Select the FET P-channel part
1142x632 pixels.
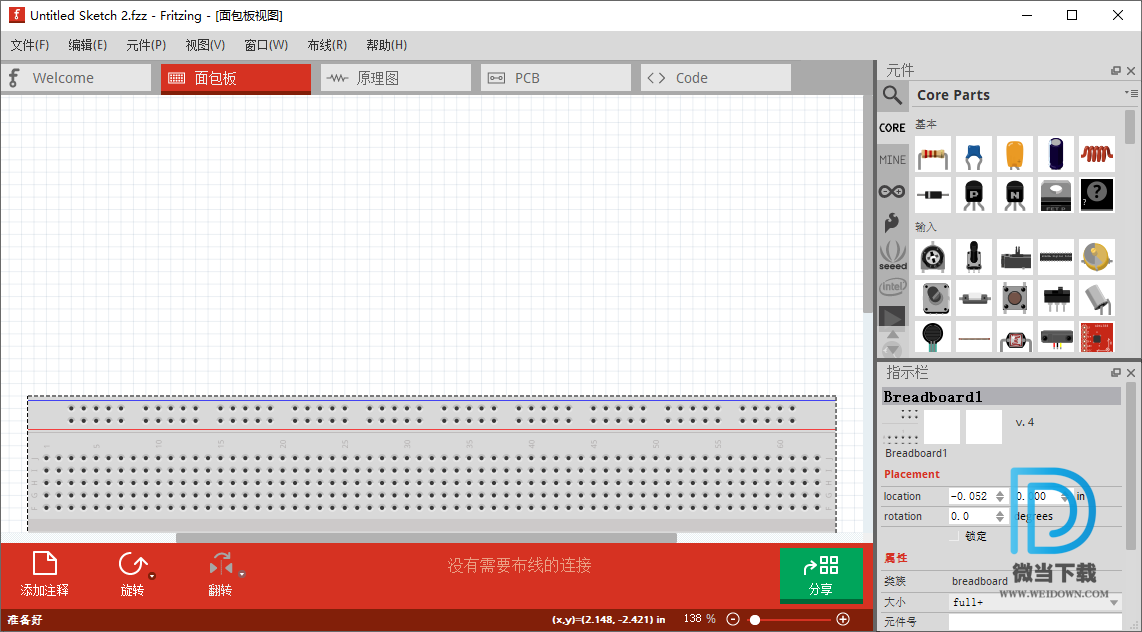point(1056,195)
